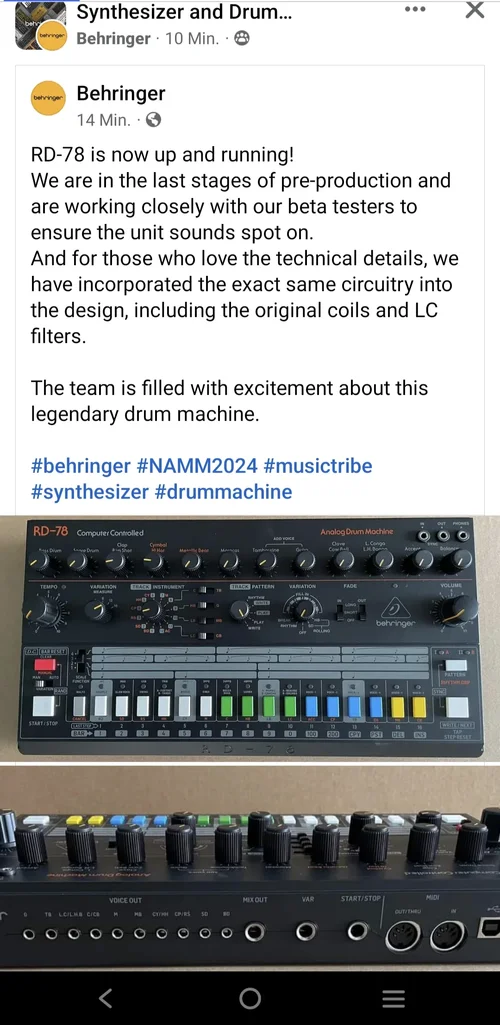Screen dimensions: 500x1025
Task: Close the post view with X
Action: (475, 9)
